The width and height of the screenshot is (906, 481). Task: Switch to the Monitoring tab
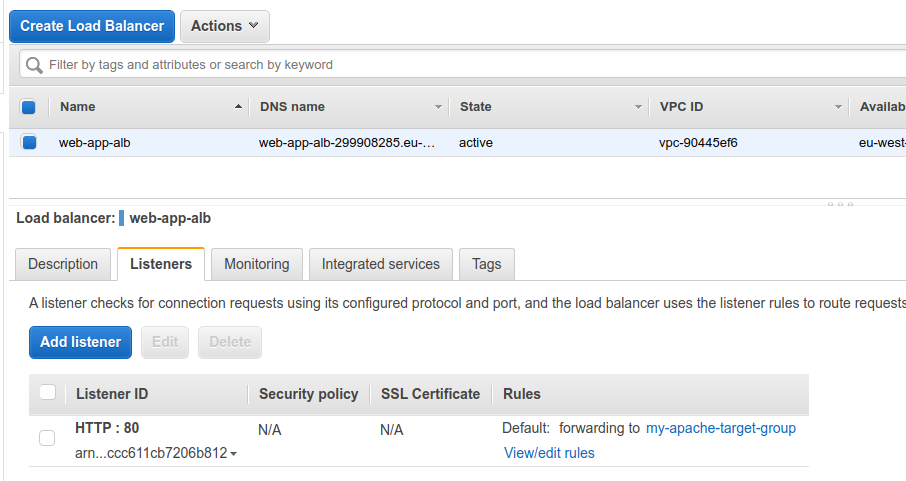coord(257,264)
